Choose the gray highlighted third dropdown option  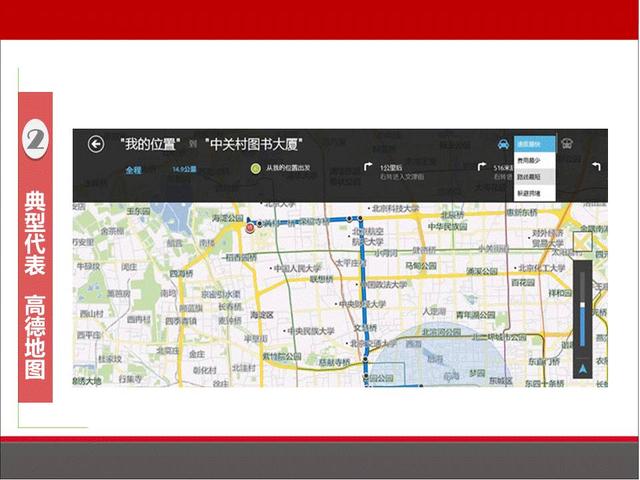click(x=535, y=177)
